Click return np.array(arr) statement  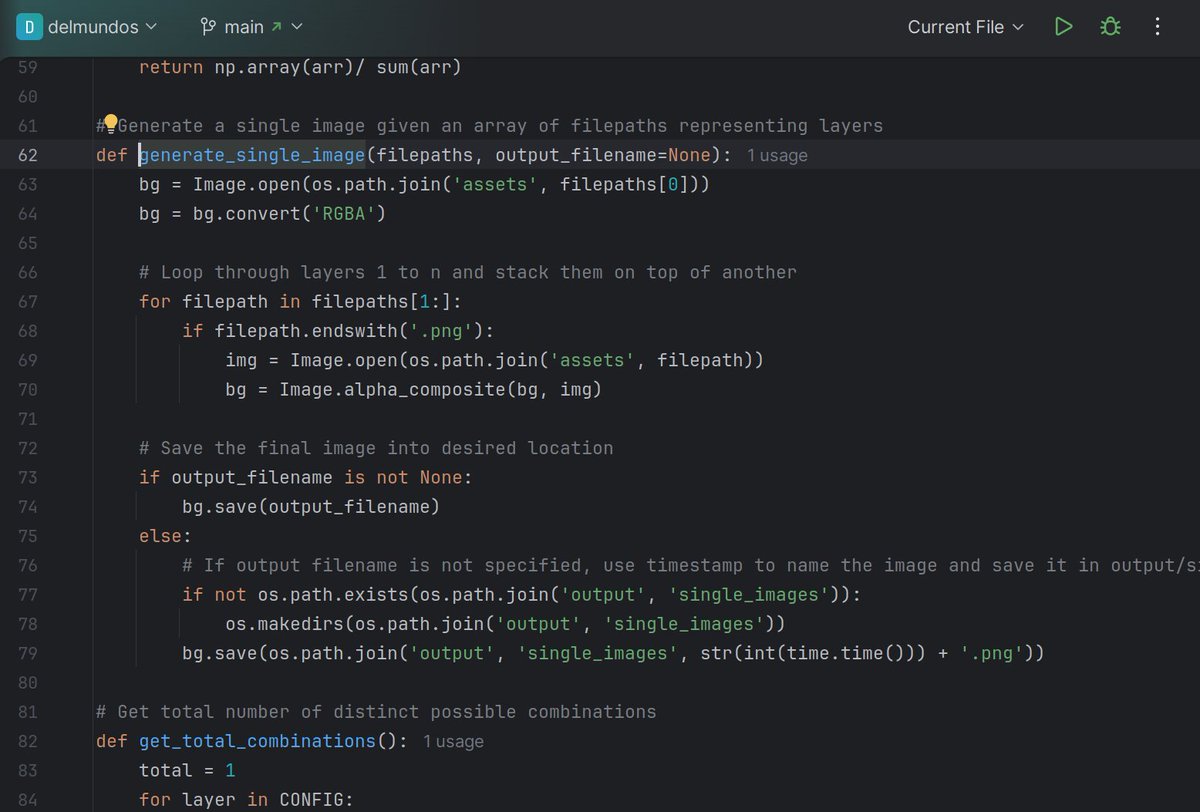click(x=300, y=67)
